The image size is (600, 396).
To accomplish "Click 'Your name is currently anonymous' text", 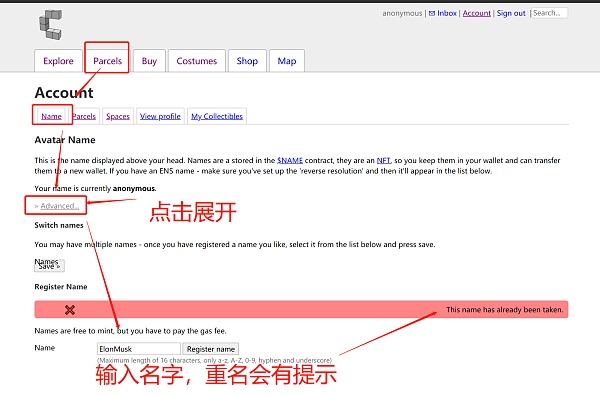I will coord(95,189).
